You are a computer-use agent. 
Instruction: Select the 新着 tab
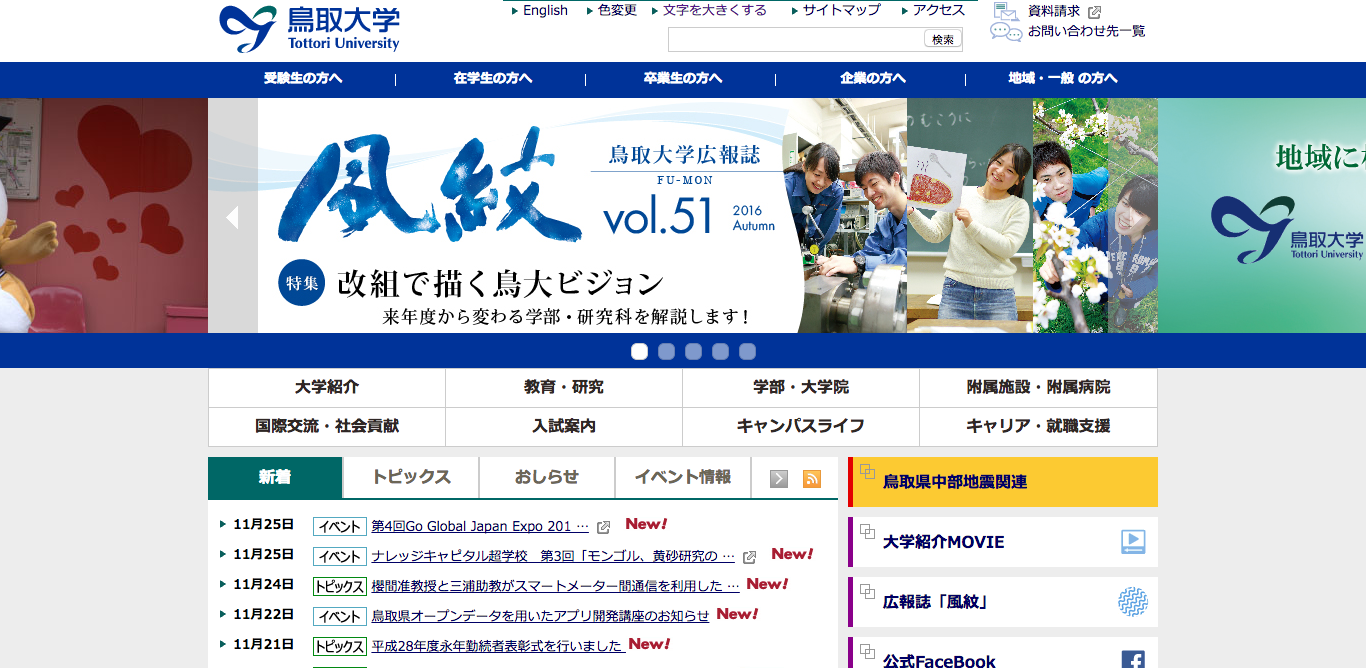275,478
